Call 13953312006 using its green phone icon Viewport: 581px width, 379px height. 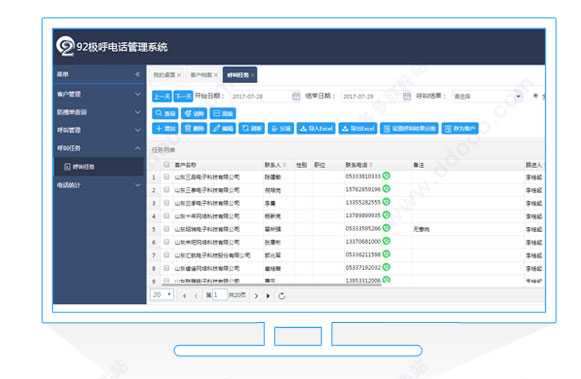pos(386,280)
